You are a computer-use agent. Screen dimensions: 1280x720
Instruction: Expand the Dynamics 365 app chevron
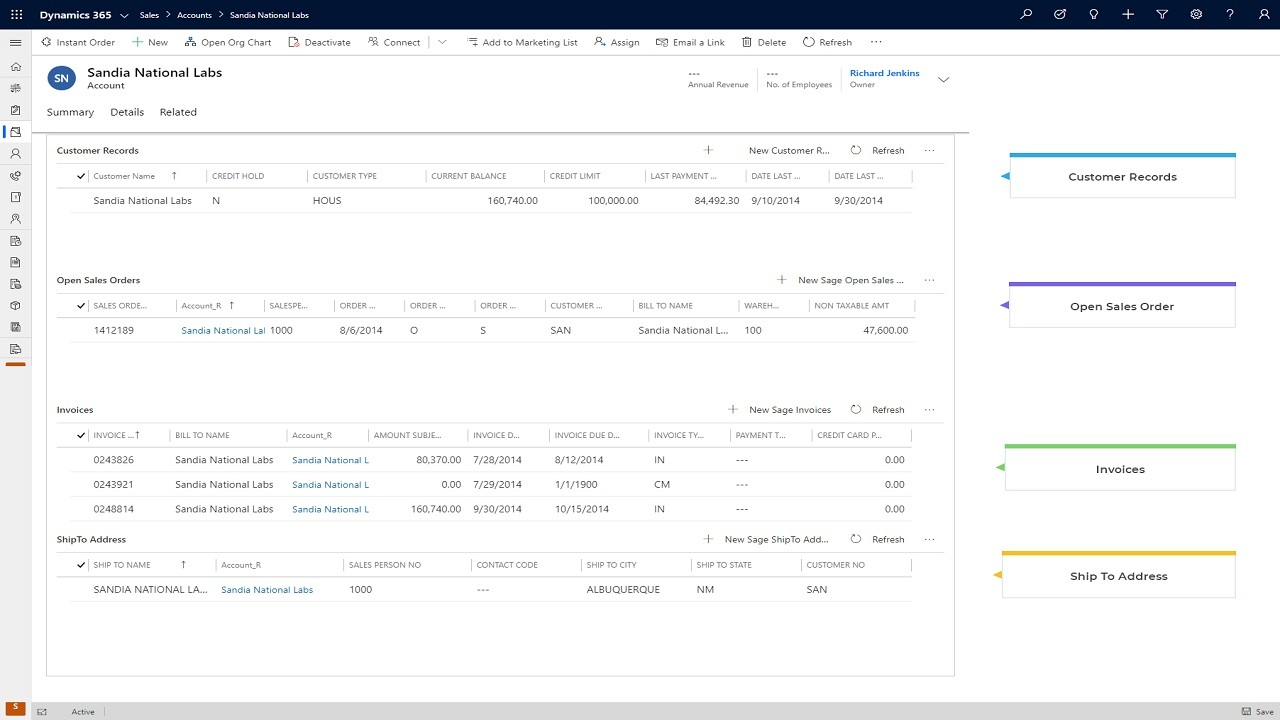(x=123, y=14)
